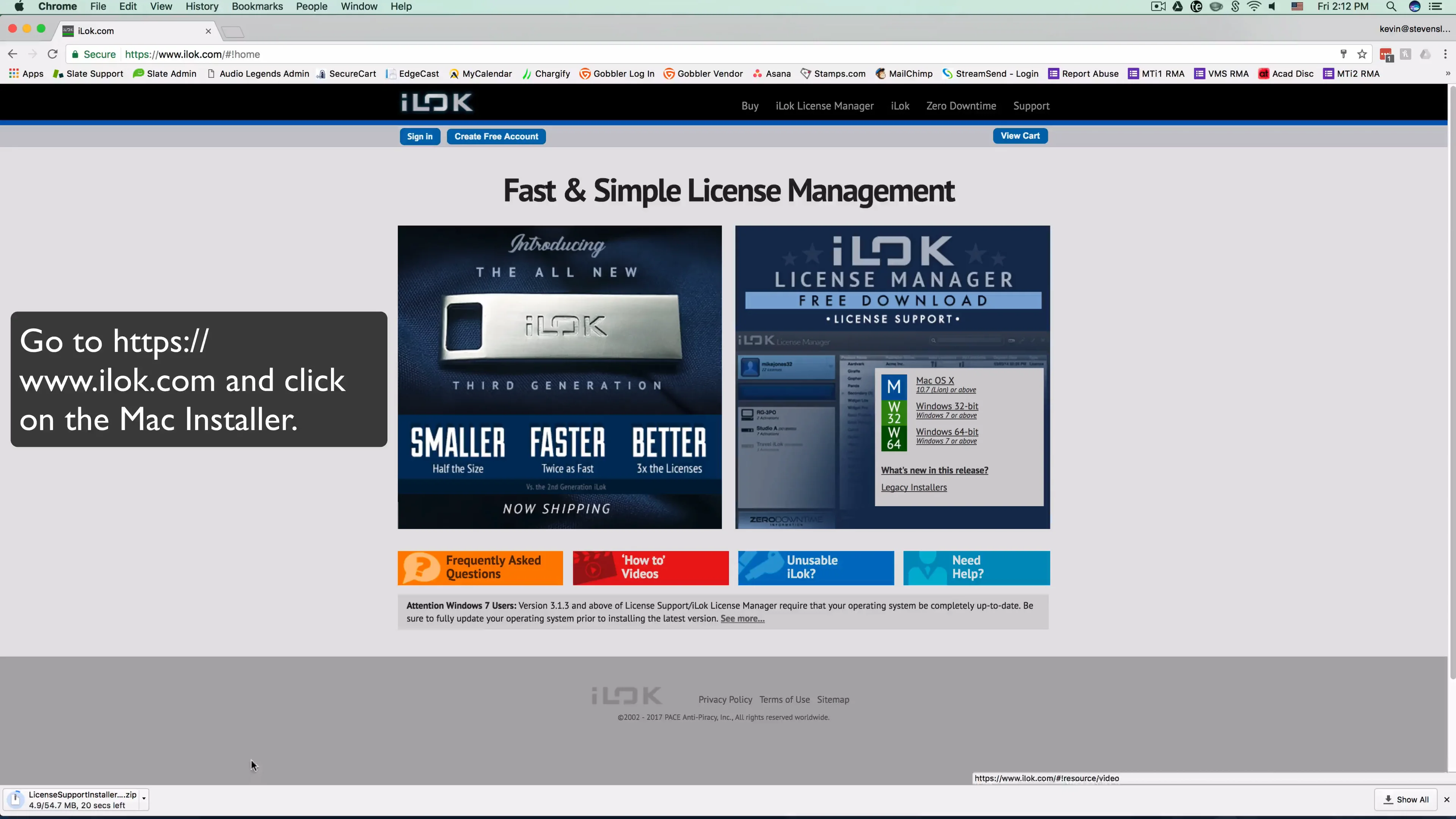This screenshot has height=819, width=1456.
Task: Go back with the browser back arrow
Action: point(13,54)
